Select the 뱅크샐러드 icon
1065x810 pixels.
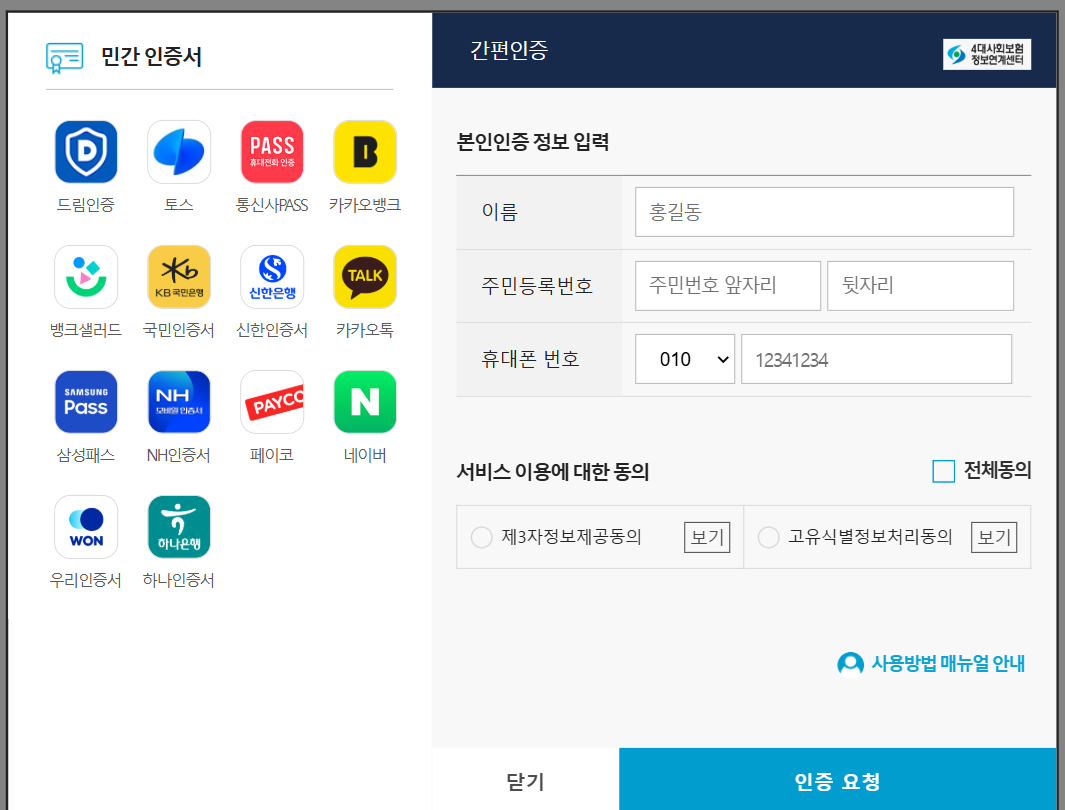(x=86, y=277)
